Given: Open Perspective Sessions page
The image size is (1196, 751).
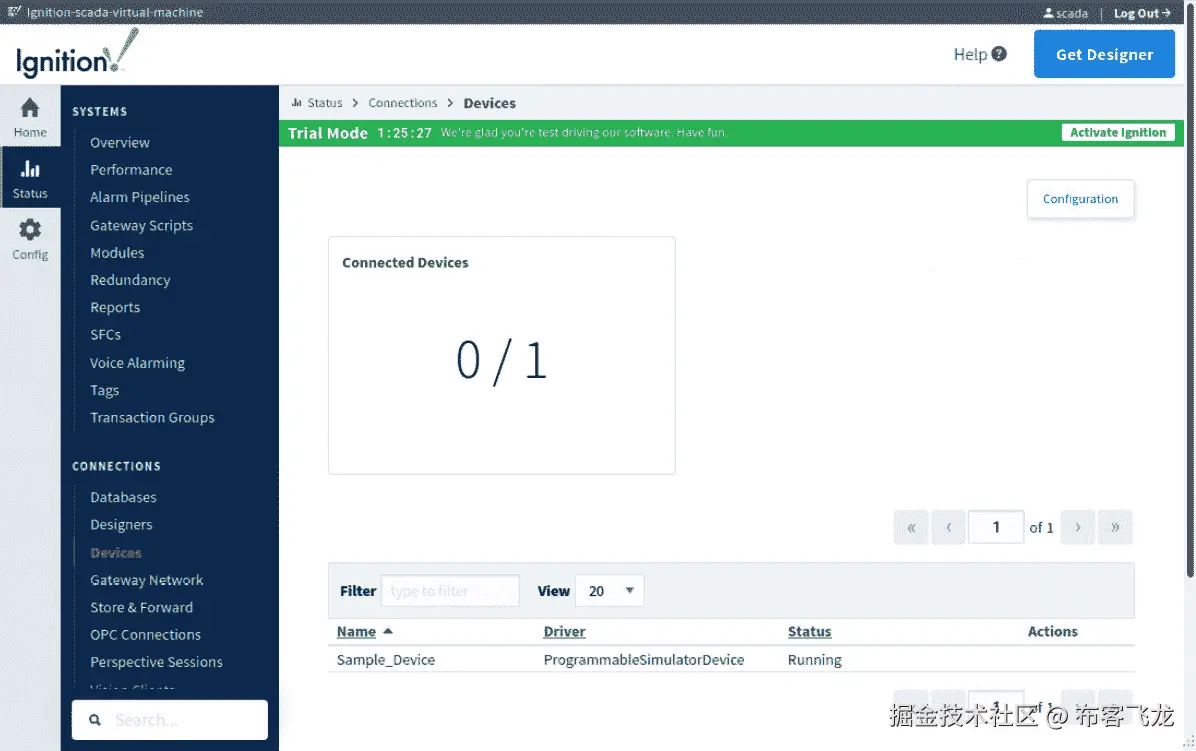Looking at the screenshot, I should pos(156,663).
